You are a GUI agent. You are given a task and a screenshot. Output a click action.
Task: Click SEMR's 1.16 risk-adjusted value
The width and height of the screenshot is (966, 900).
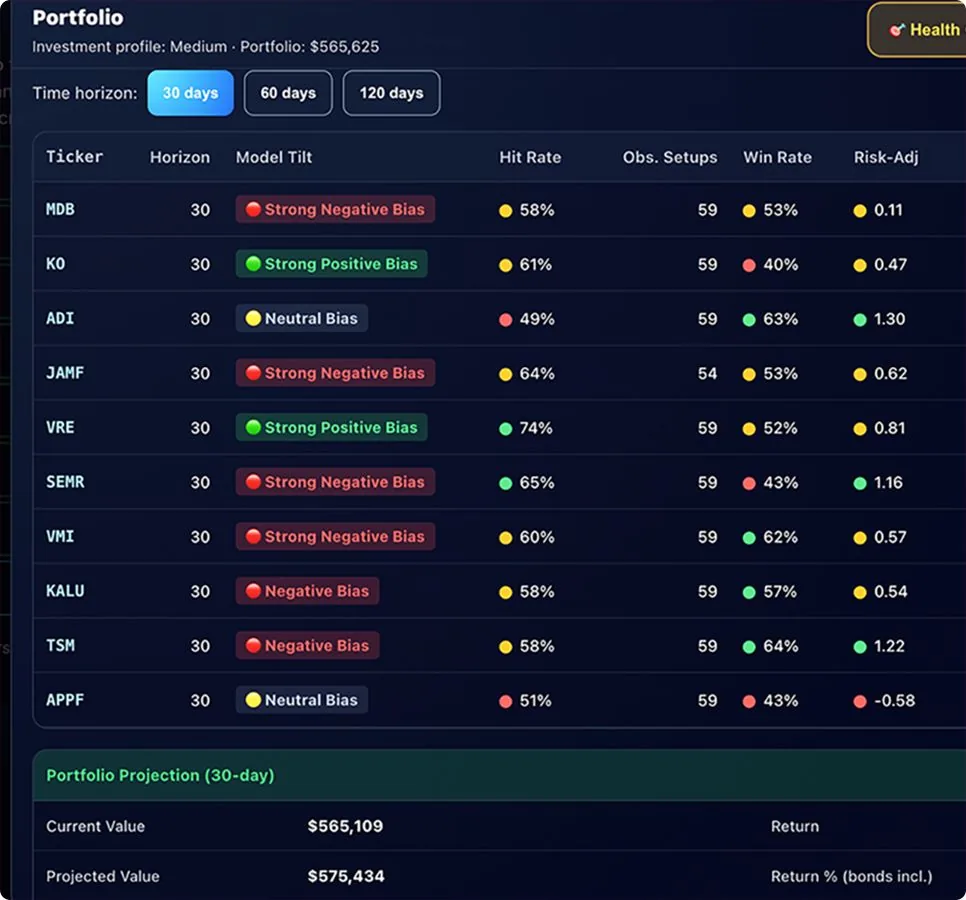[888, 482]
